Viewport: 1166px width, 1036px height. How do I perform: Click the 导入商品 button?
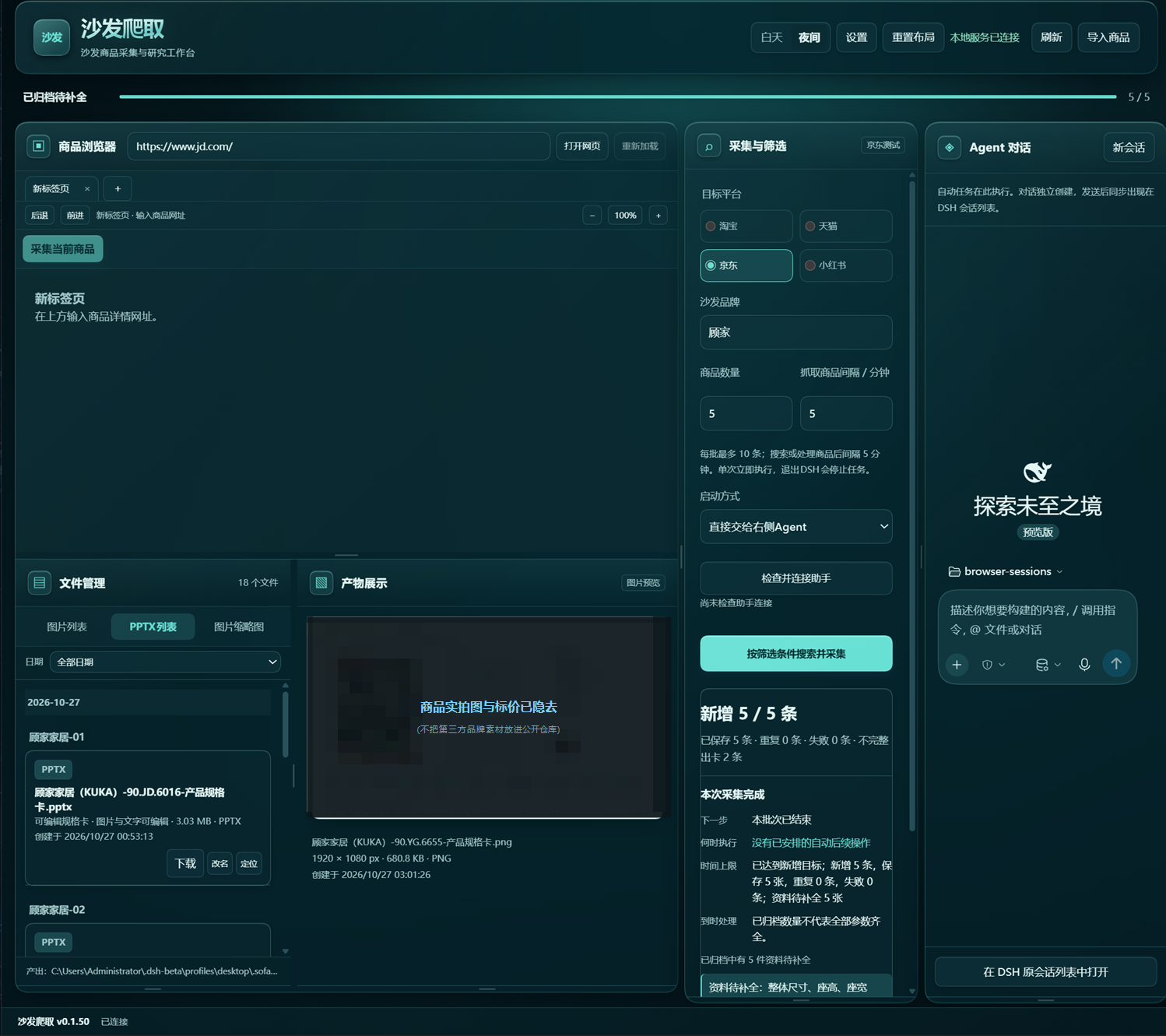tap(1108, 37)
